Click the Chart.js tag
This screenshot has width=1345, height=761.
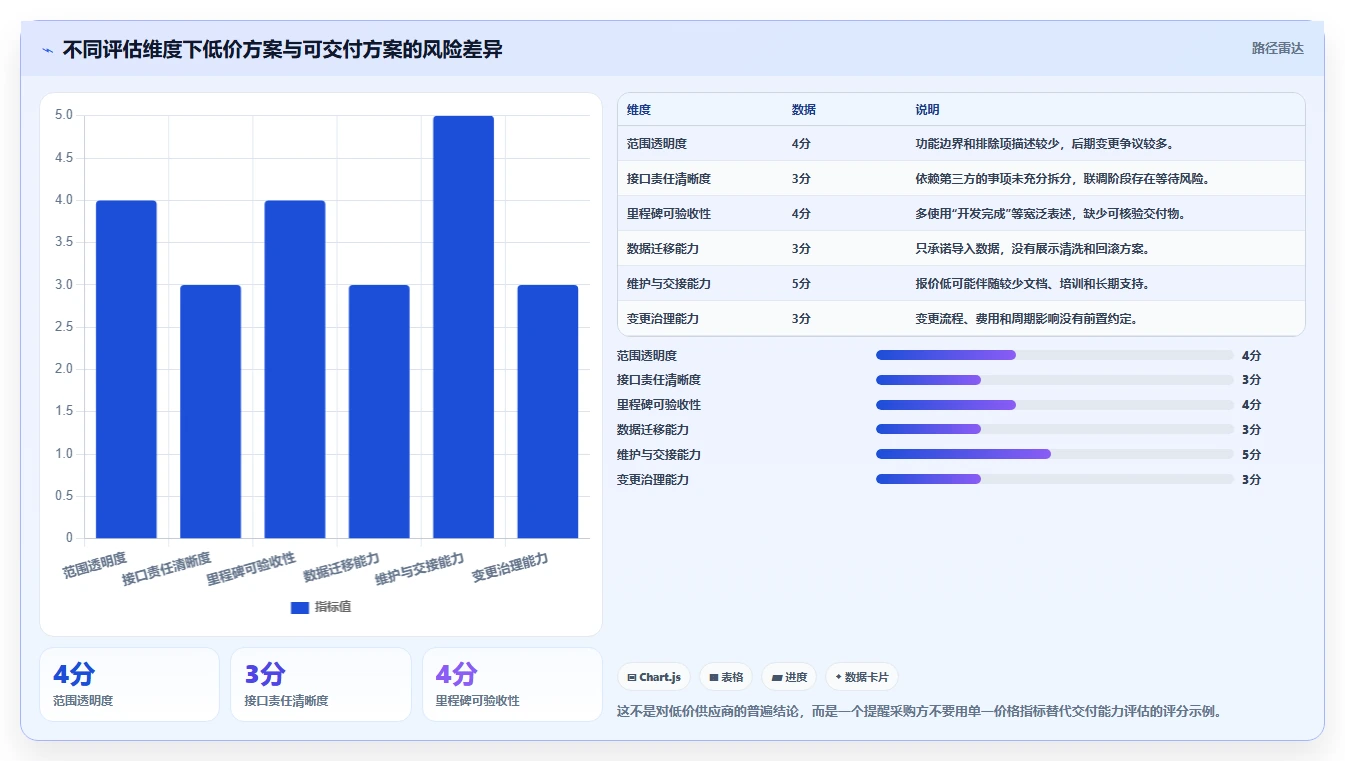[x=654, y=677]
